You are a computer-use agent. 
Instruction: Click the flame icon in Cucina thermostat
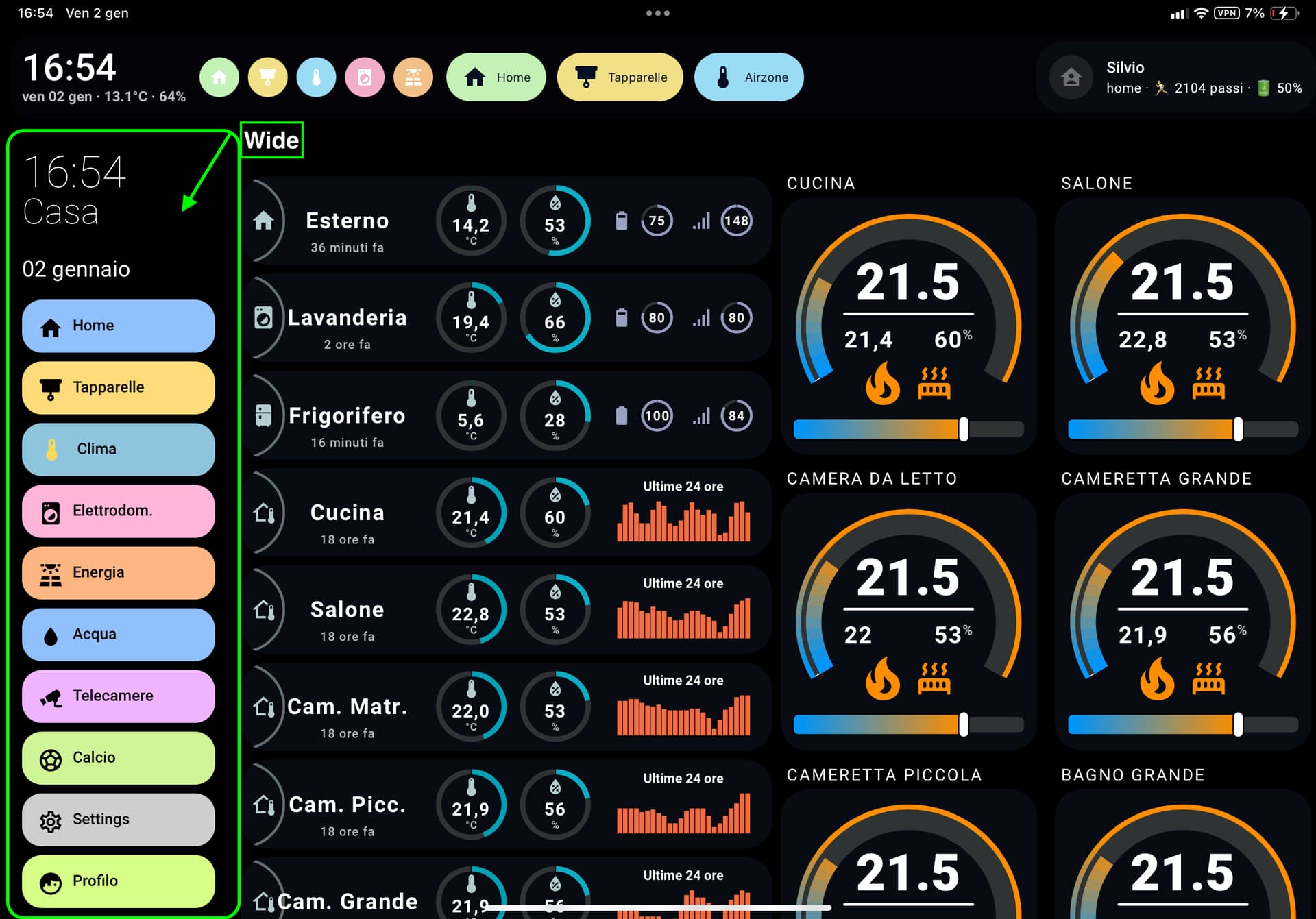click(882, 384)
